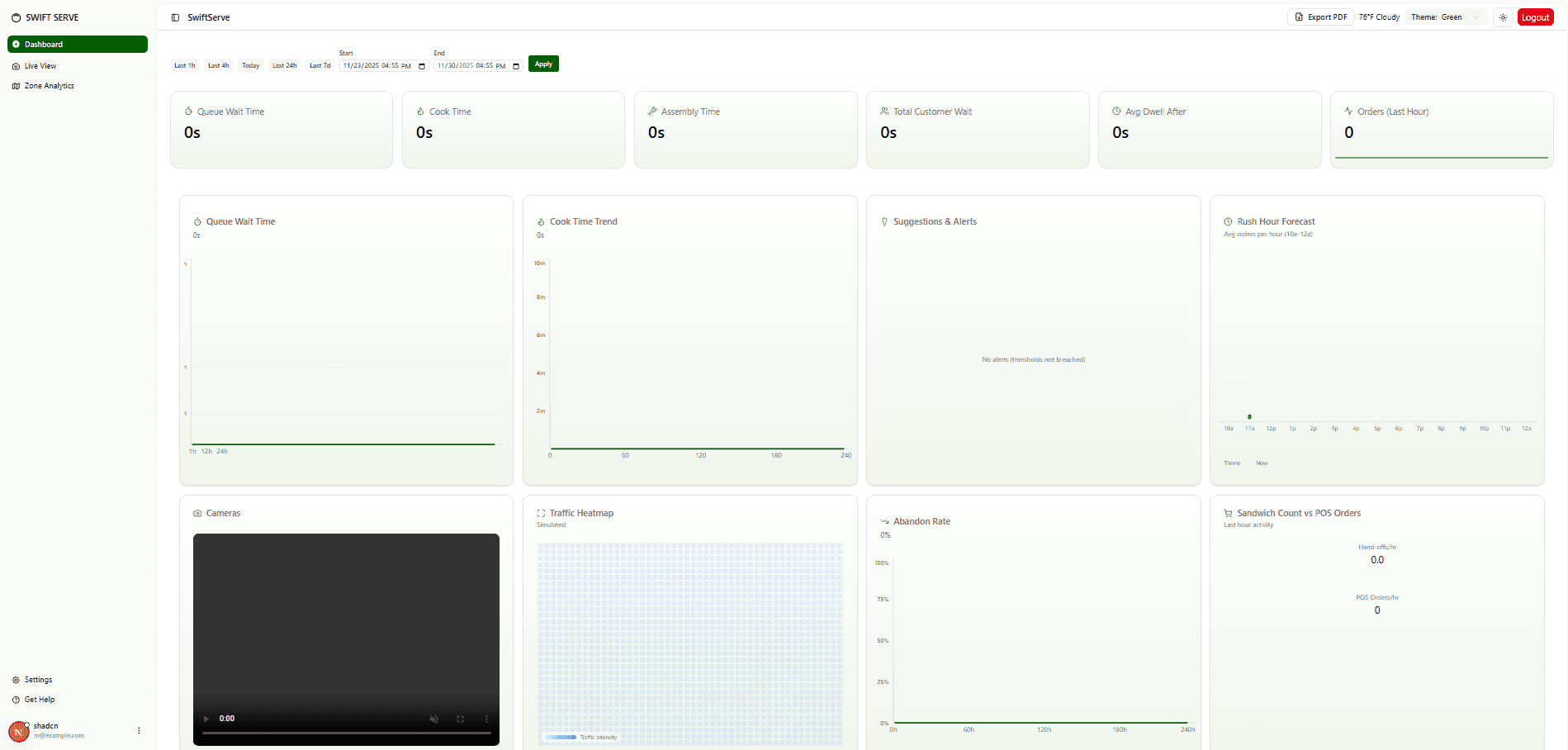Image resolution: width=1568 pixels, height=750 pixels.
Task: Unmute the camera video player
Action: [x=433, y=719]
